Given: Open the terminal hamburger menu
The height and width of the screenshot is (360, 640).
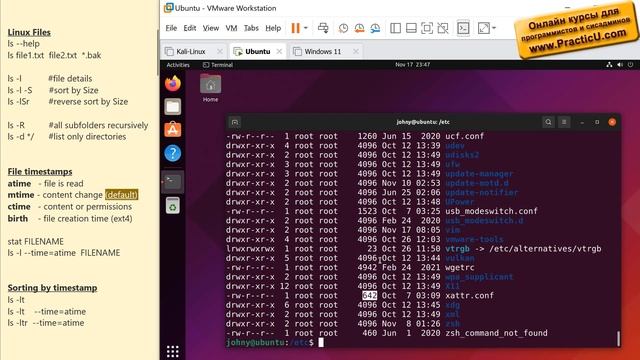Looking at the screenshot, I should click(564, 122).
